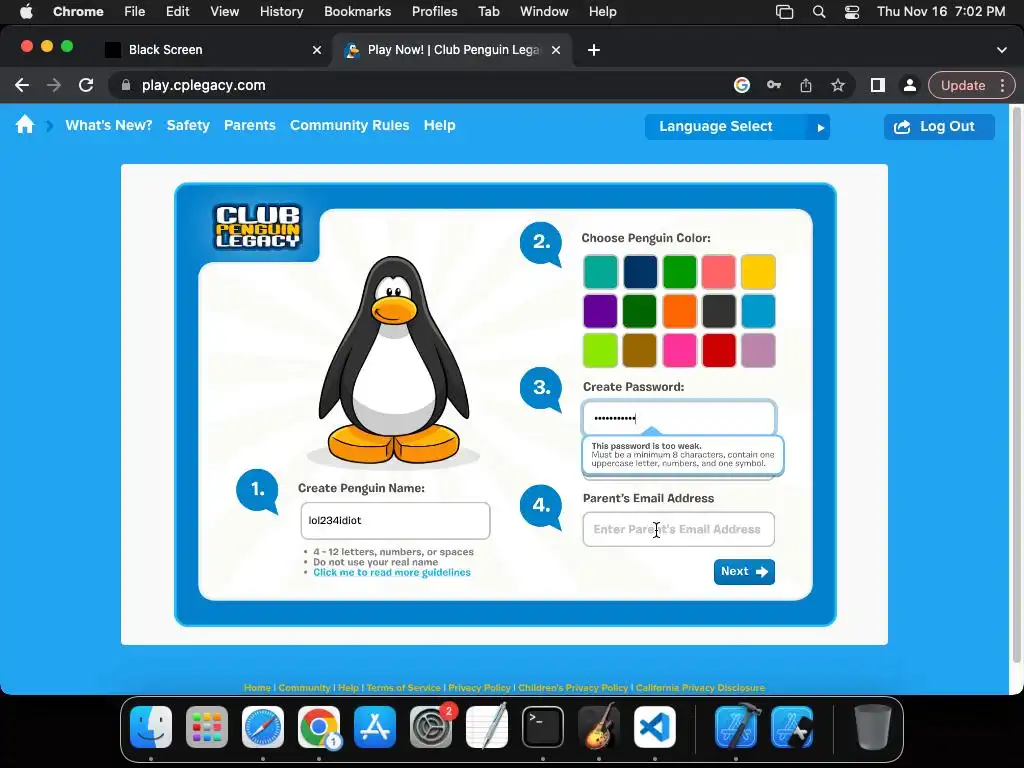Click the home icon in site navigation
This screenshot has width=1024, height=768.
click(x=25, y=125)
